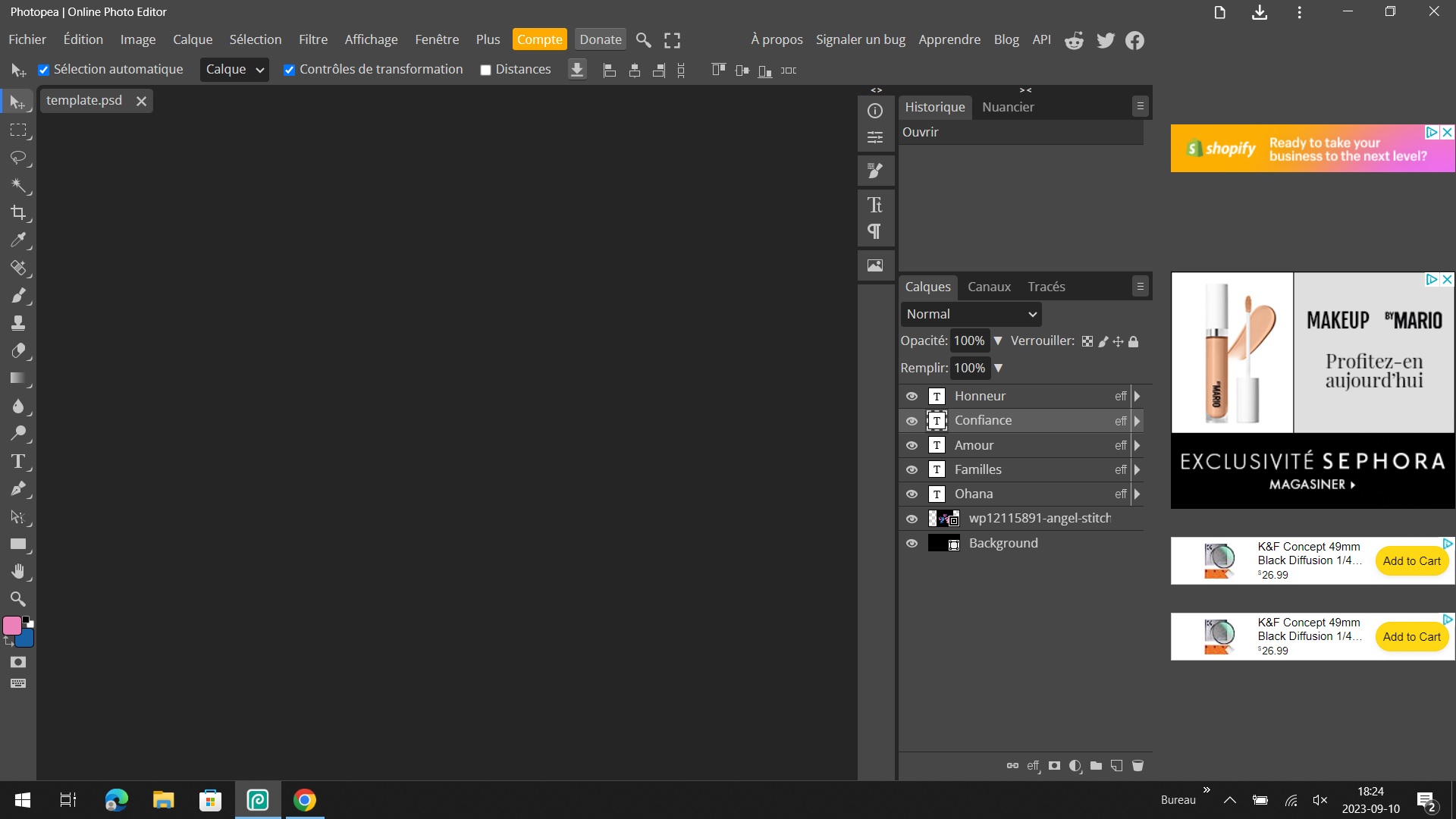Click the foreground color swatch
Screen dimensions: 1456x819
(x=12, y=626)
